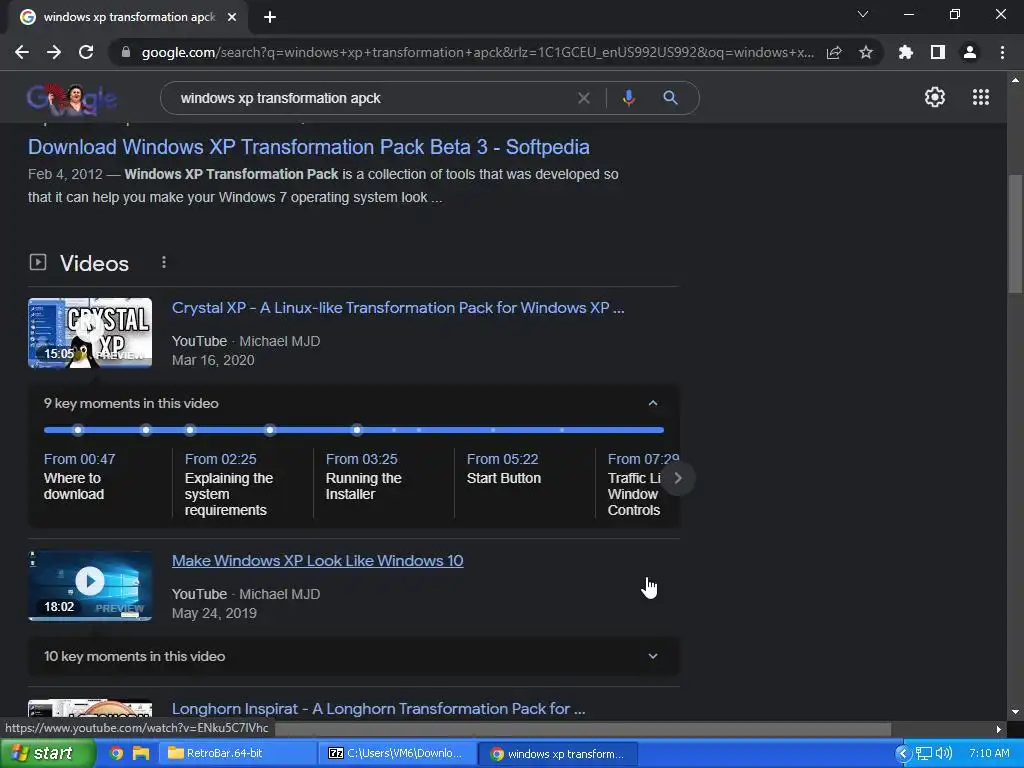Expand the 10 key moments section
Image resolution: width=1024 pixels, height=768 pixels.
652,656
